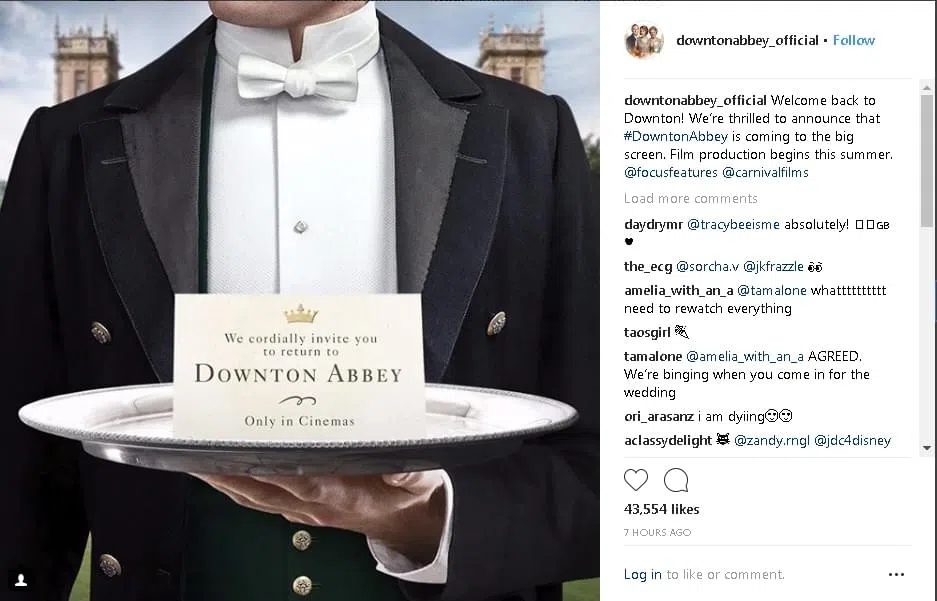Click the comments scrollbar down arrow
The image size is (937, 601).
927,447
